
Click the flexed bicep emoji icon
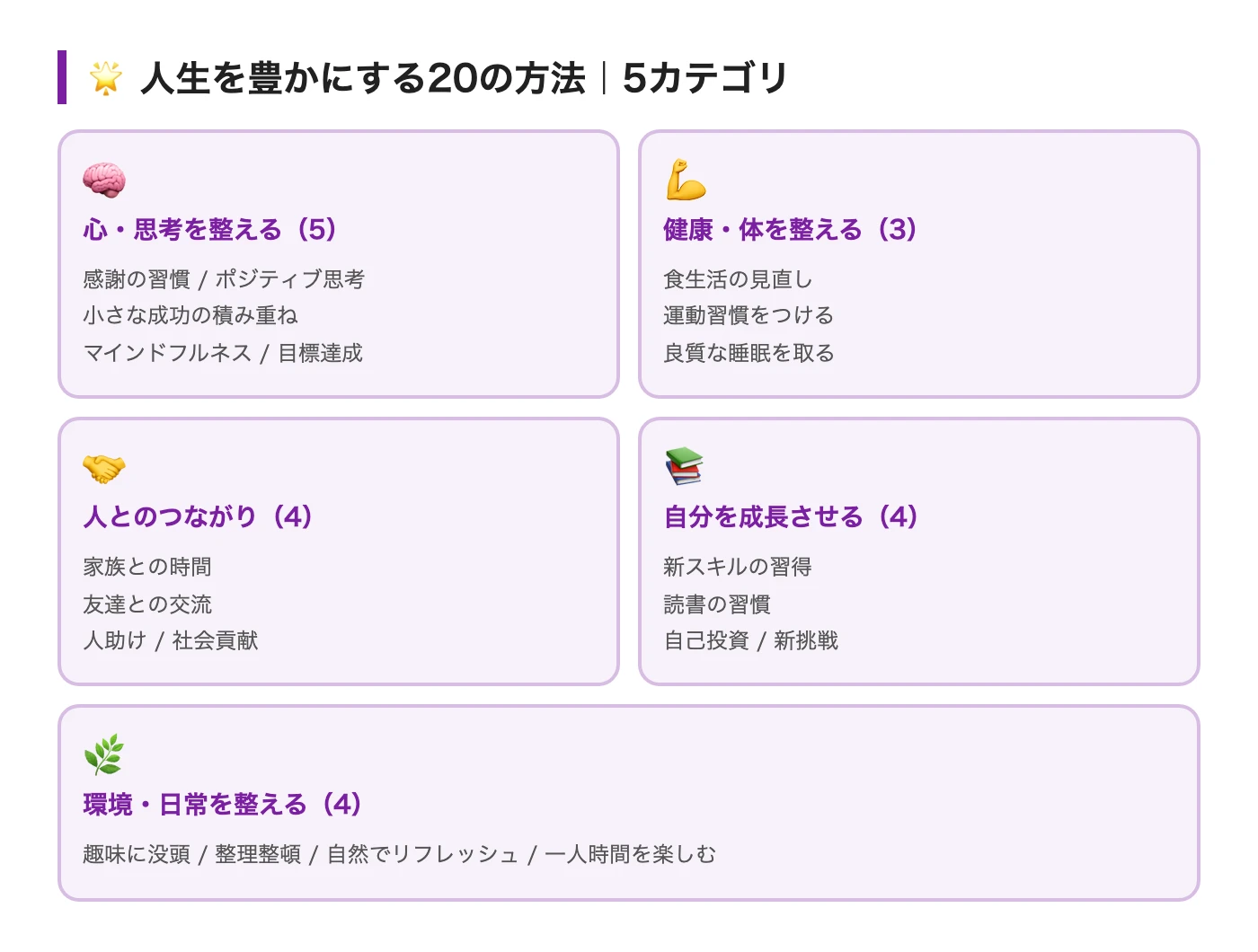click(686, 181)
